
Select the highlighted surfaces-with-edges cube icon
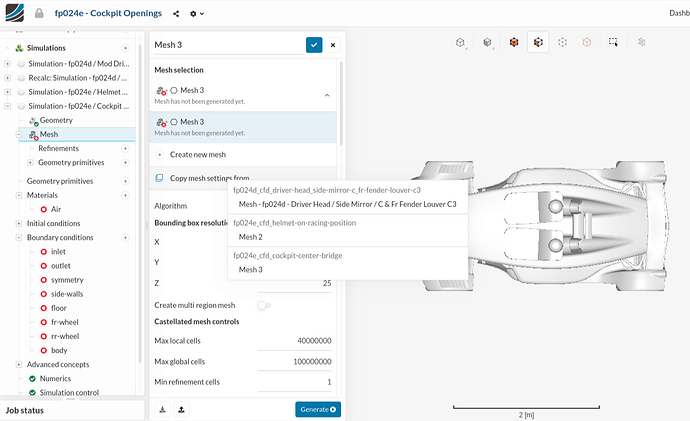538,42
